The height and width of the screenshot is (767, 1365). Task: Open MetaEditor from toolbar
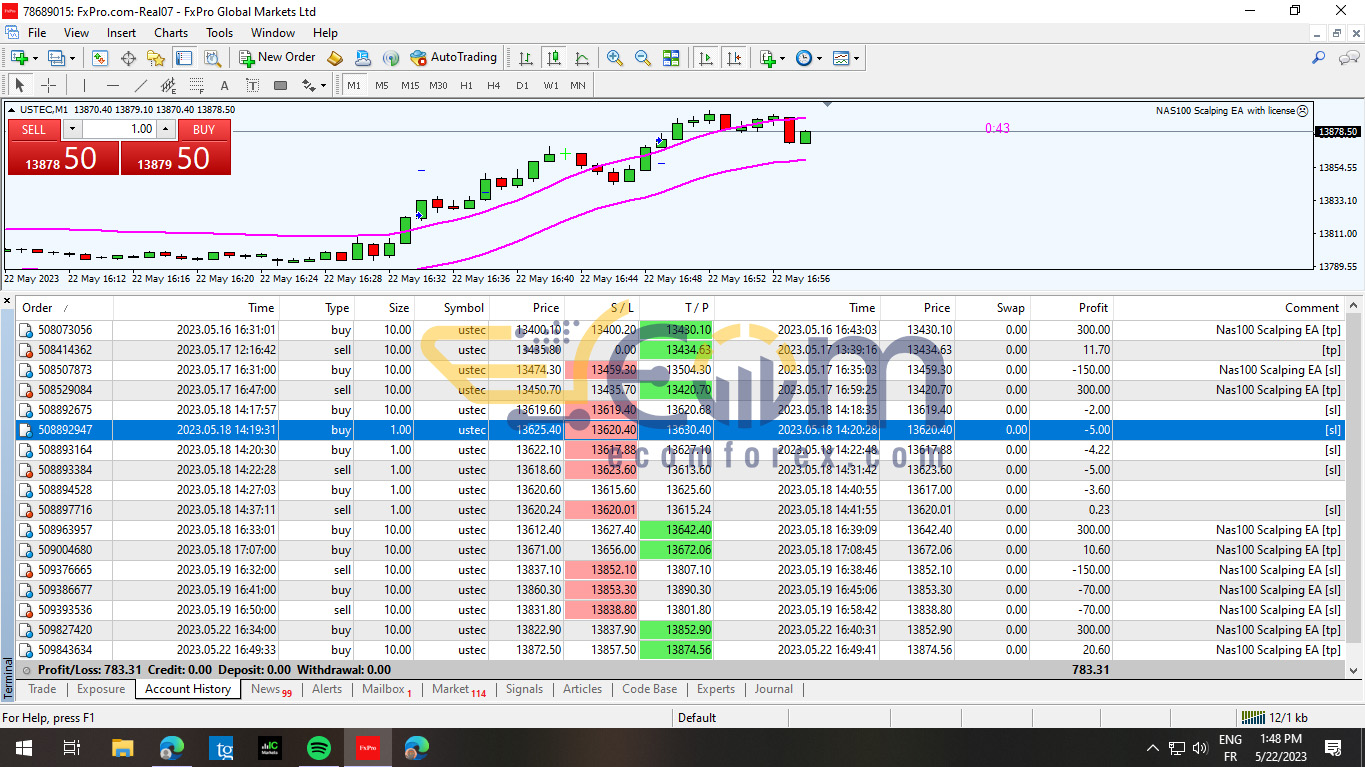click(335, 58)
